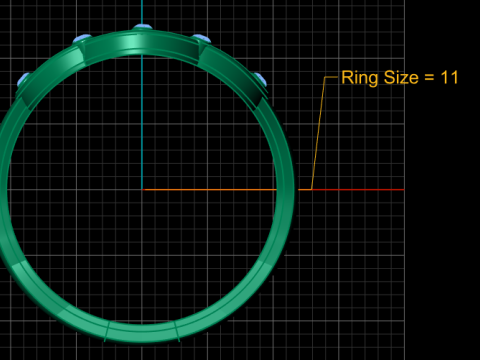Select the "Ring Size = 11" annotation text

click(400, 77)
